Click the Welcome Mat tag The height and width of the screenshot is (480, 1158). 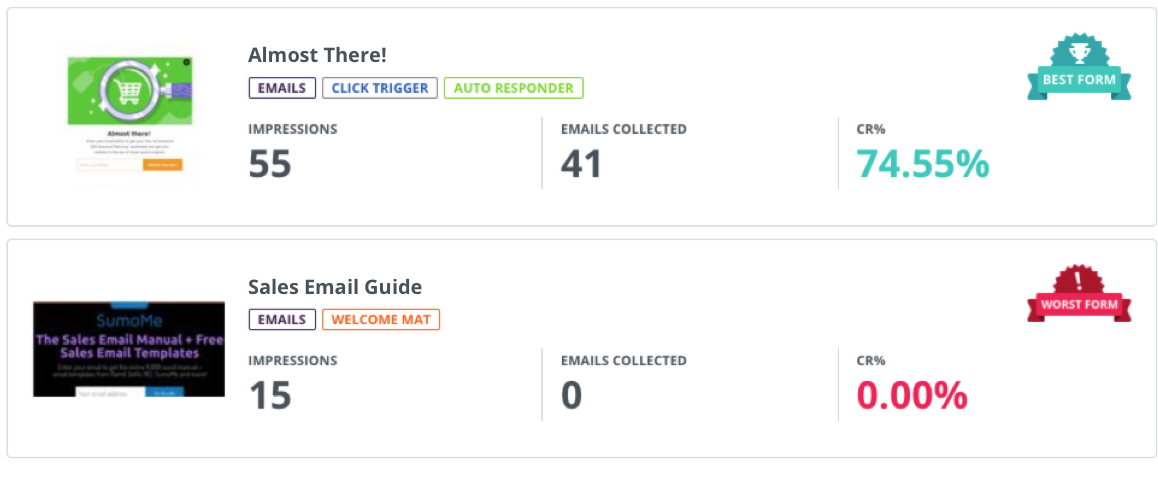pos(381,320)
